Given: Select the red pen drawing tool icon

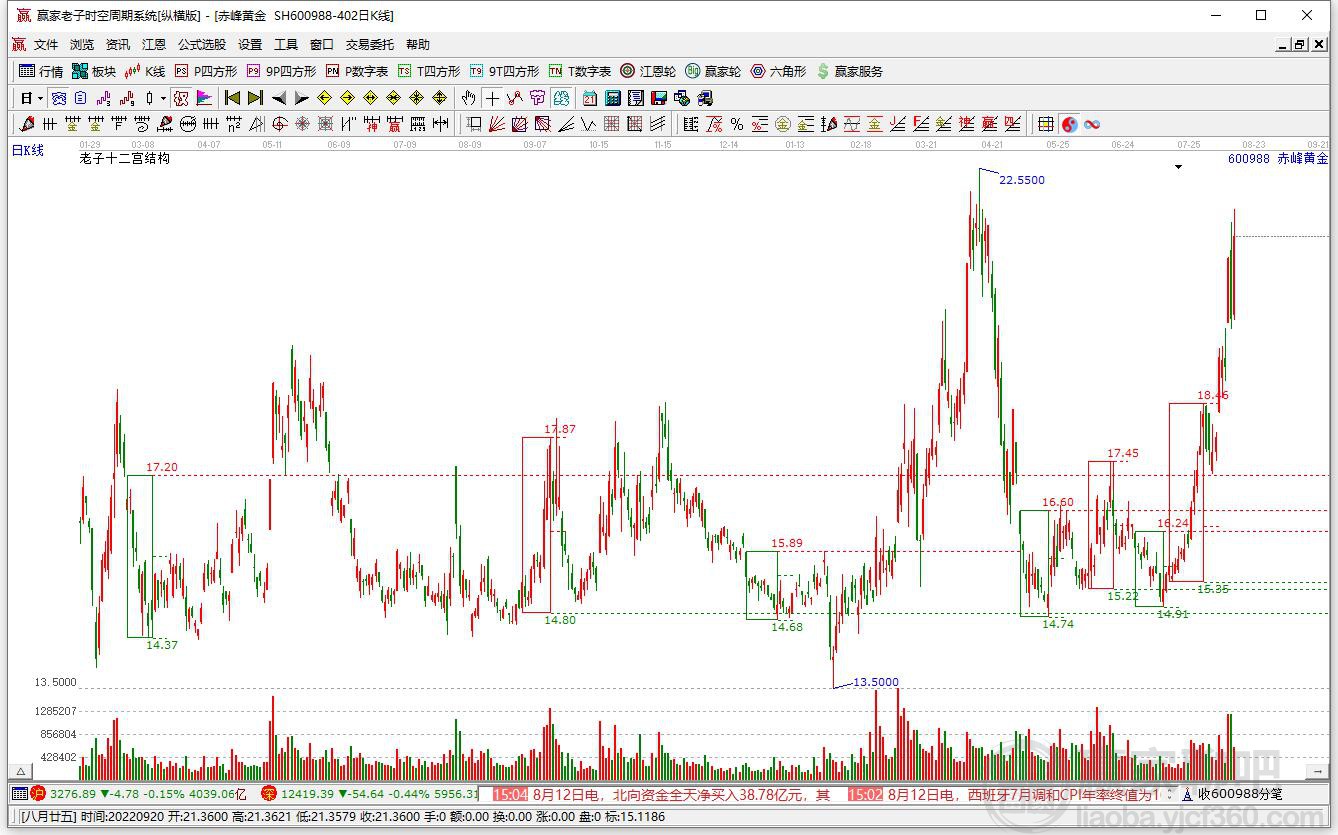Looking at the screenshot, I should point(27,124).
